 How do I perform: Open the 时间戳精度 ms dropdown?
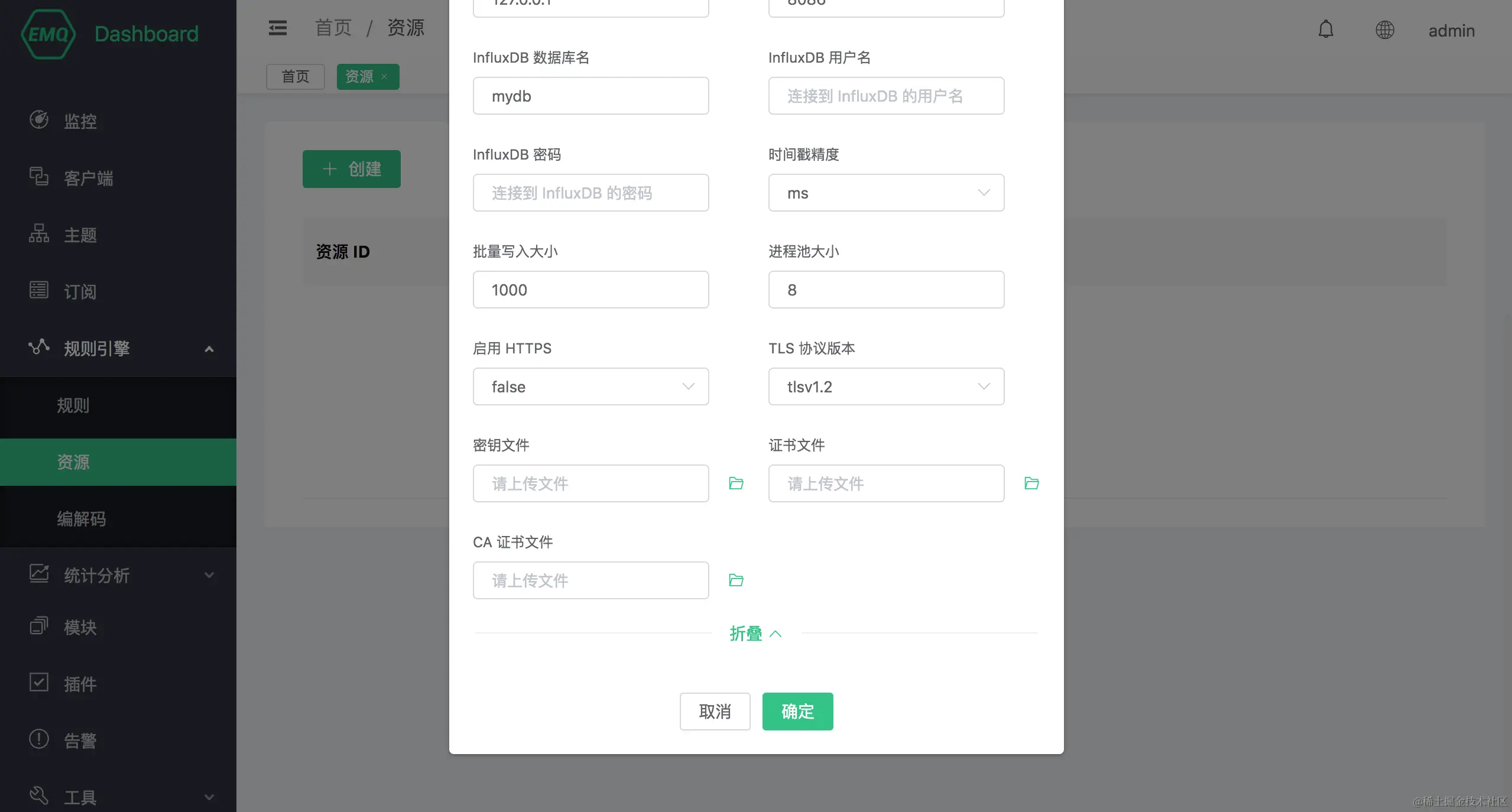(x=885, y=193)
